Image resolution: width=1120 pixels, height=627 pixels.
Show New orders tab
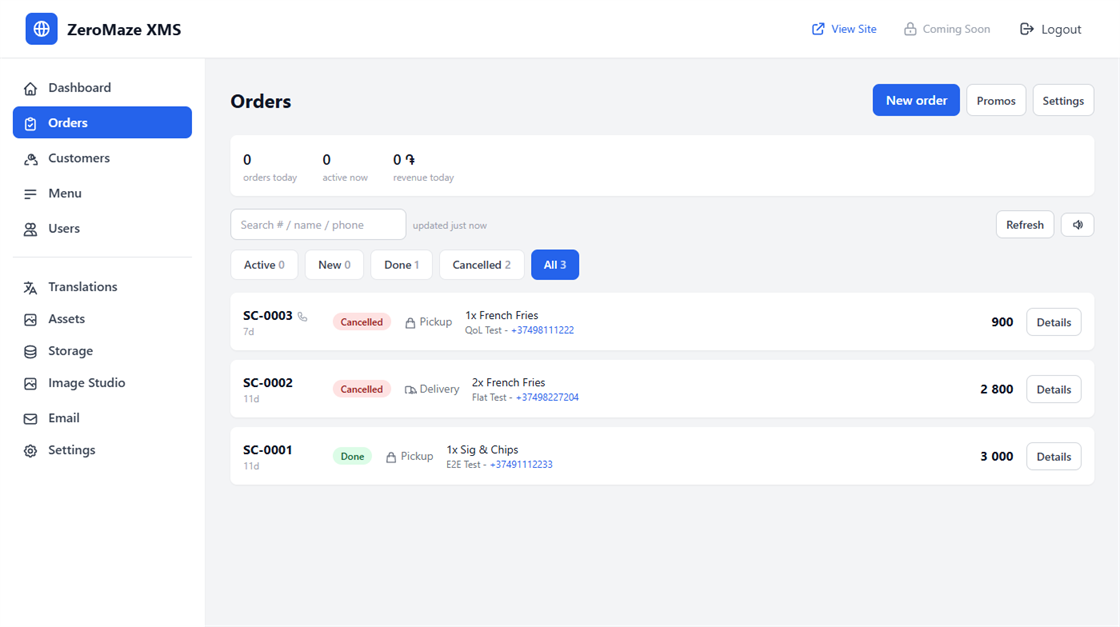334,265
